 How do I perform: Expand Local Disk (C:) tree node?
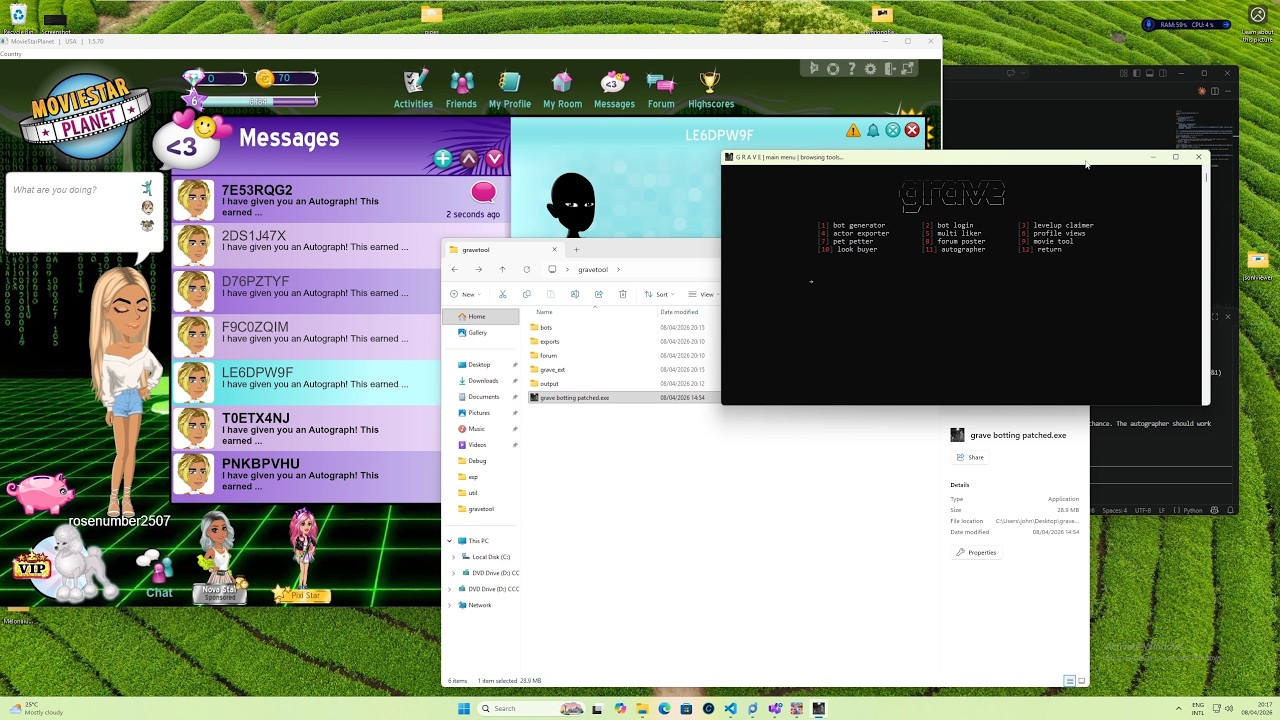(x=454, y=557)
